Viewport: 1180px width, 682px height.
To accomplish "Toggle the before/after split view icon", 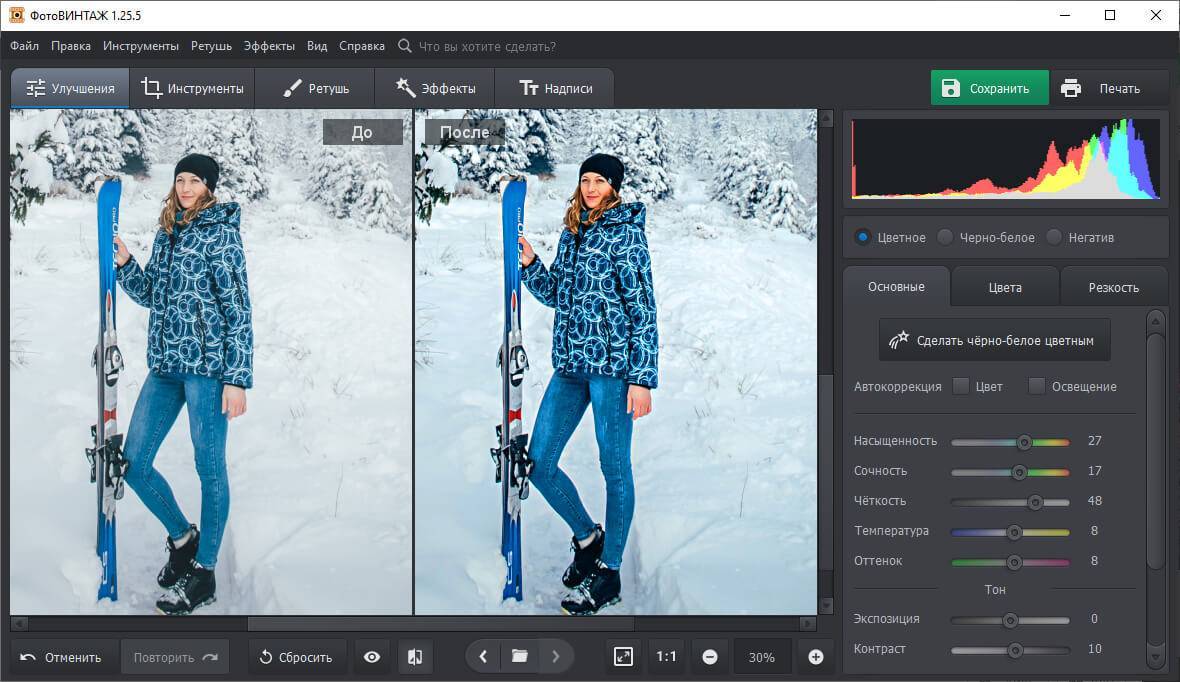I will coord(415,657).
